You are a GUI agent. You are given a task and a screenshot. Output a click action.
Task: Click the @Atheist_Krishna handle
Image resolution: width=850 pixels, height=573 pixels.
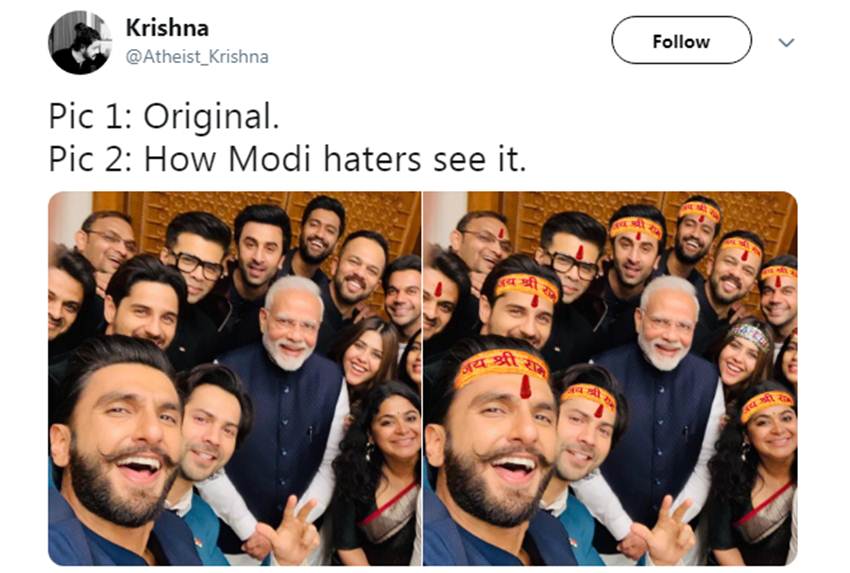[197, 56]
